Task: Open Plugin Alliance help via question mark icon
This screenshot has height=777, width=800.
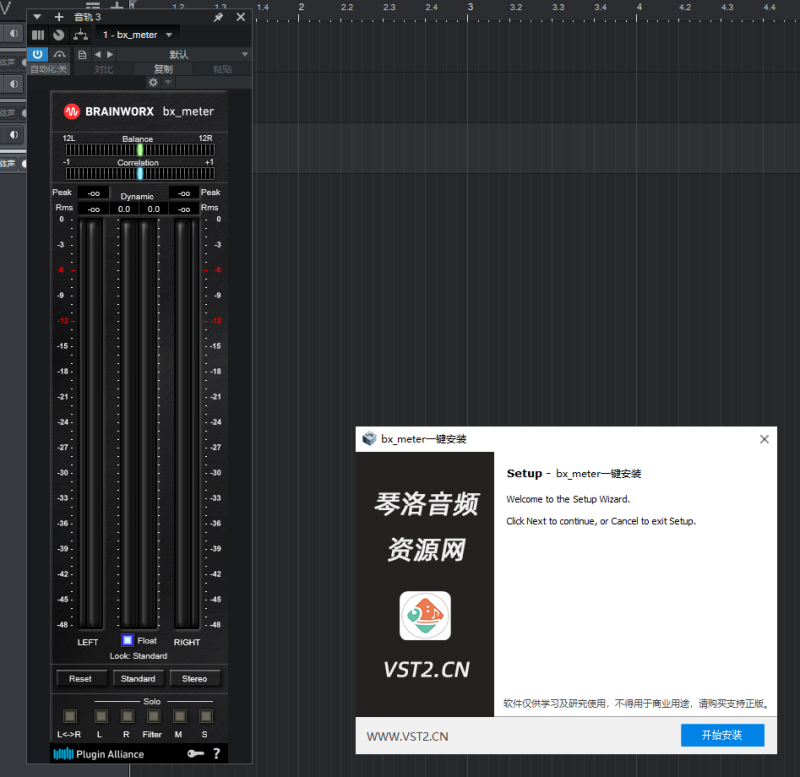Action: click(x=217, y=753)
